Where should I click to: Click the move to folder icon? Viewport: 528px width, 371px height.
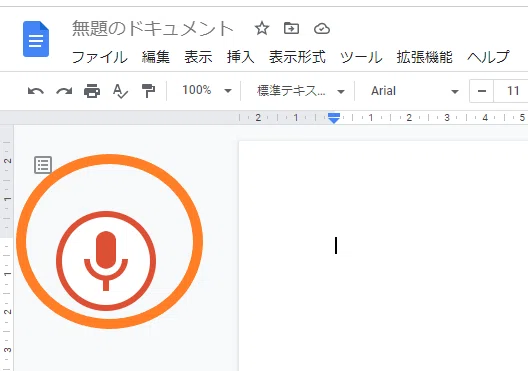[291, 29]
